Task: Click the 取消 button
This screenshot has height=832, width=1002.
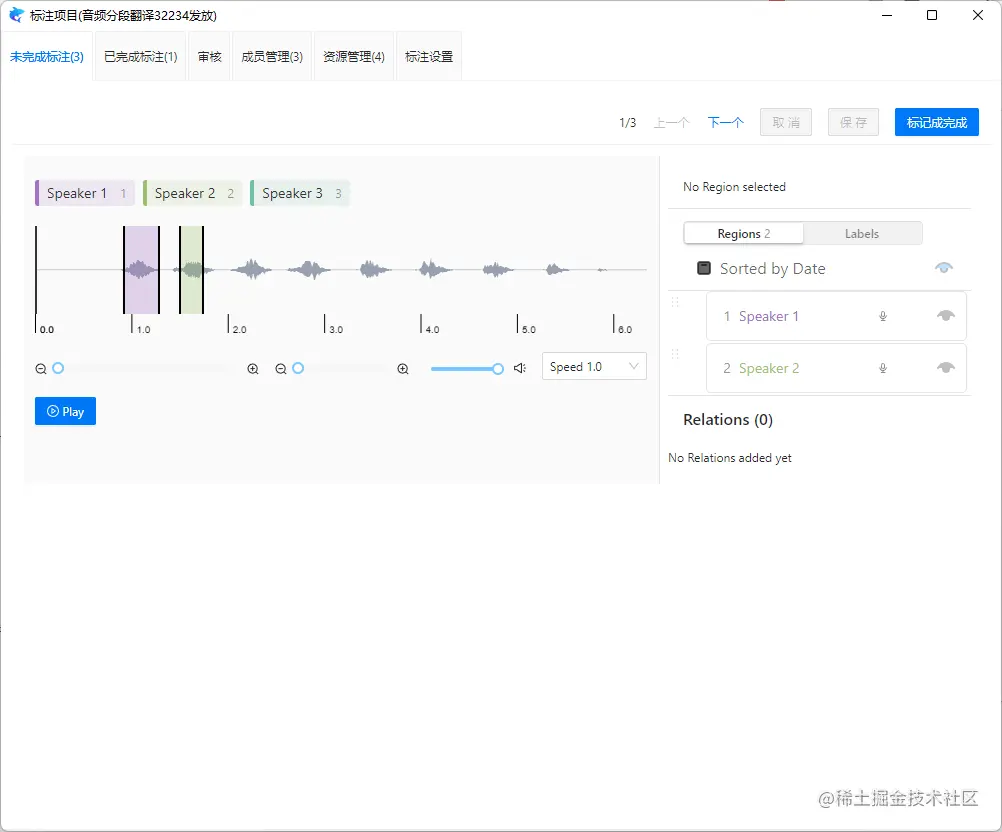Action: click(x=786, y=122)
